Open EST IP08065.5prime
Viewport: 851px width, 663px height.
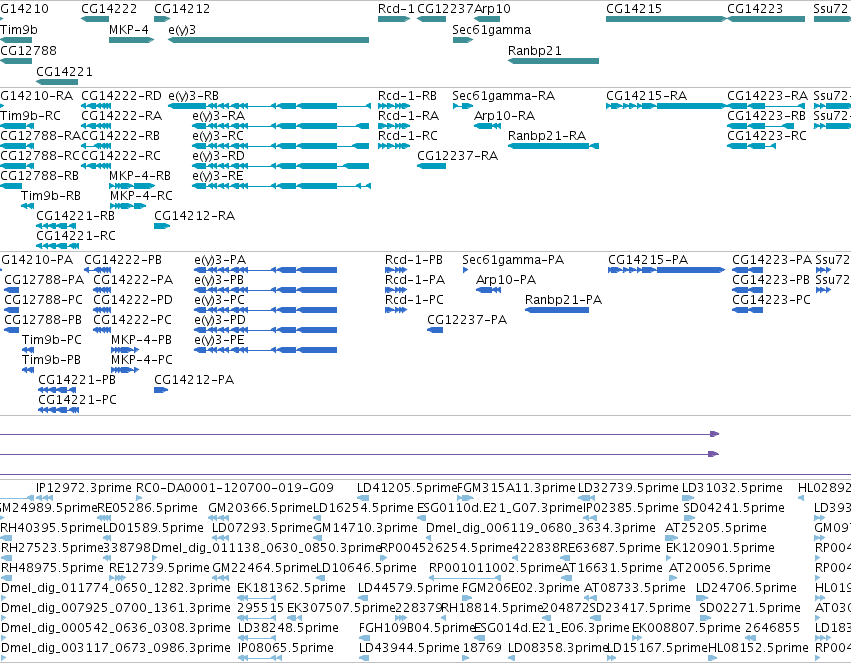286,648
